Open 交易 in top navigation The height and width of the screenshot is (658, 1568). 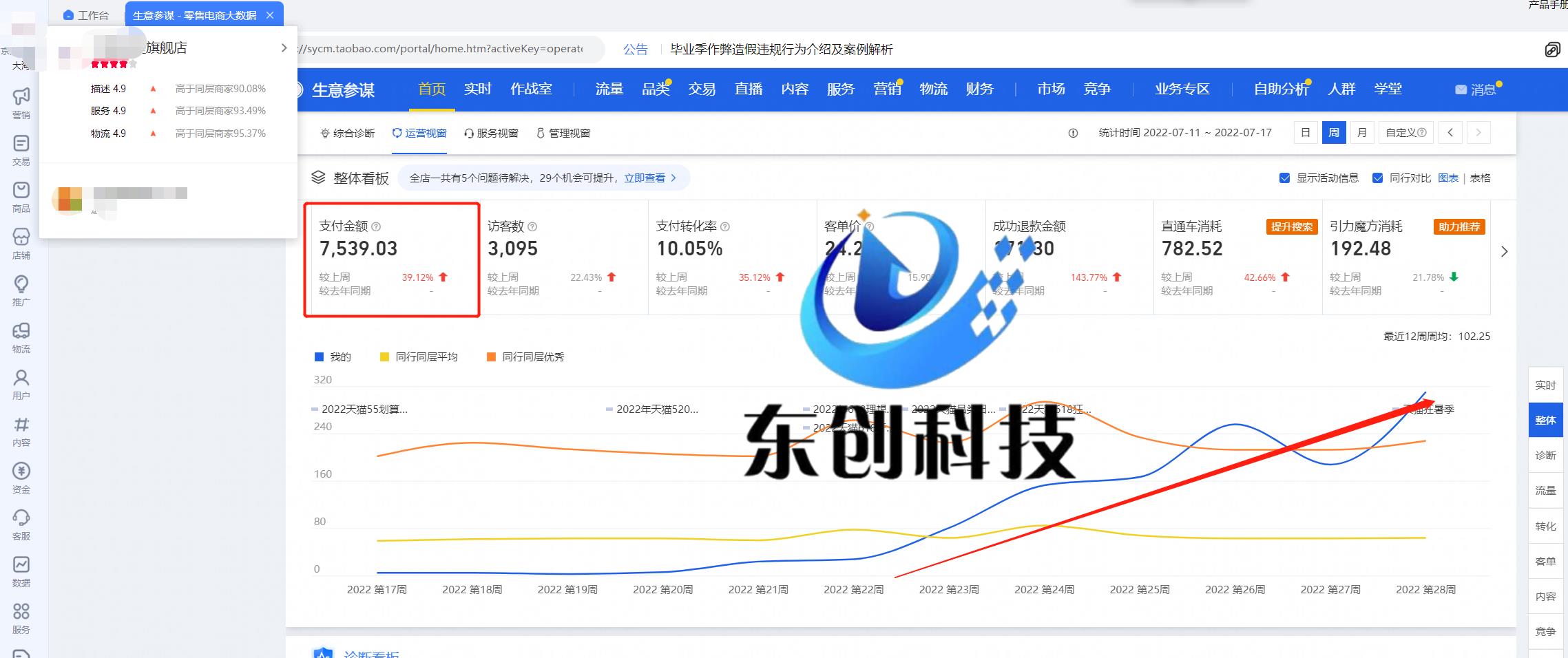point(702,89)
